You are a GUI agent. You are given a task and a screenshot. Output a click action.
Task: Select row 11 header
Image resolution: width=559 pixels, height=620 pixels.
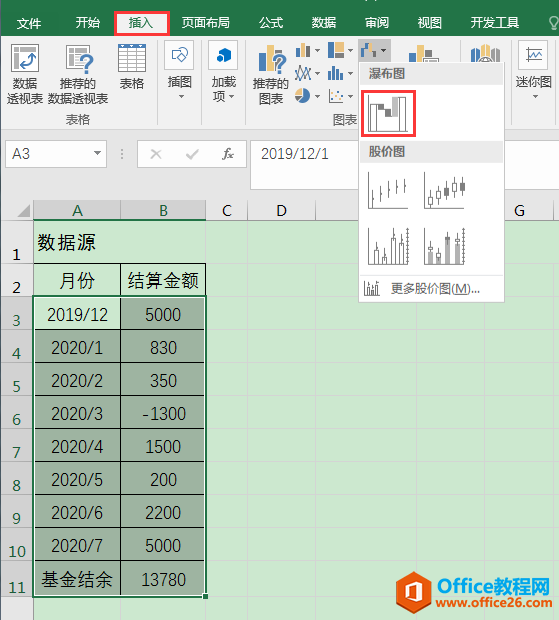17,580
